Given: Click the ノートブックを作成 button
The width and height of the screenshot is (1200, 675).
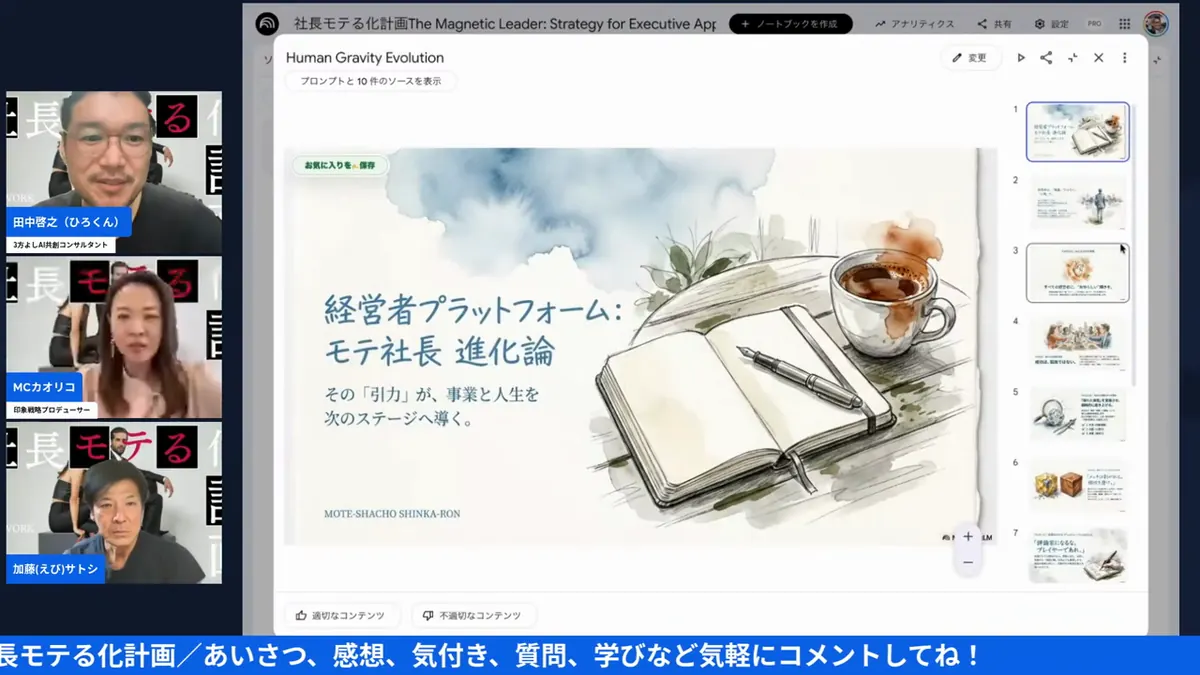Looking at the screenshot, I should click(791, 24).
